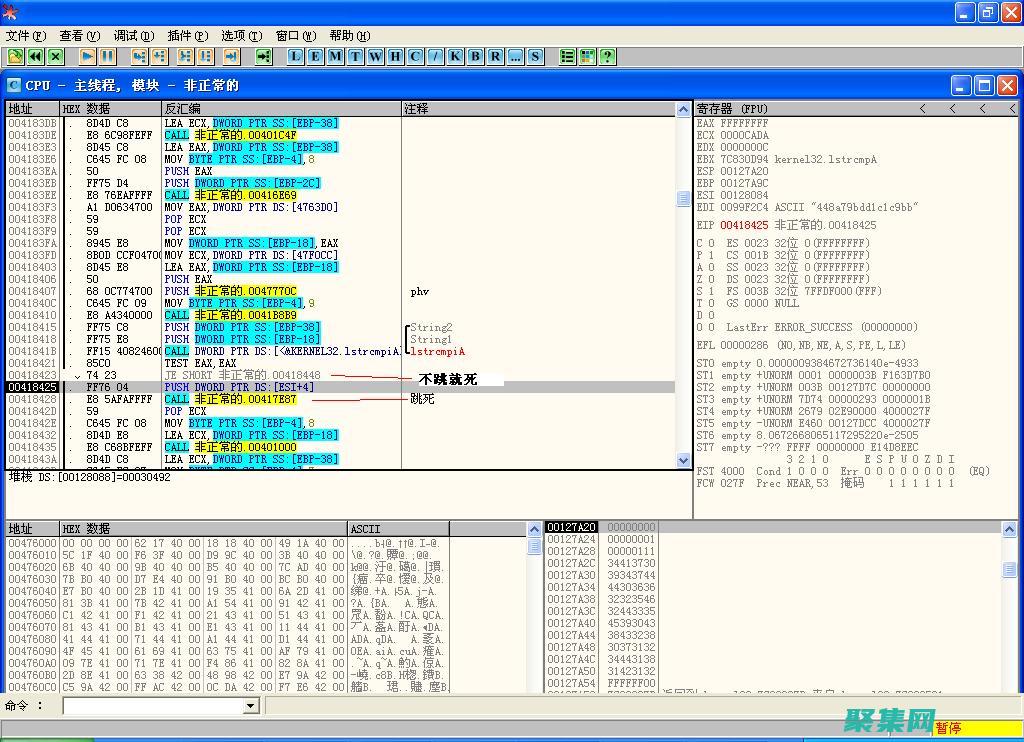Viewport: 1024px width, 742px height.
Task: Open the 调试 (Debug) menu
Action: pos(133,35)
